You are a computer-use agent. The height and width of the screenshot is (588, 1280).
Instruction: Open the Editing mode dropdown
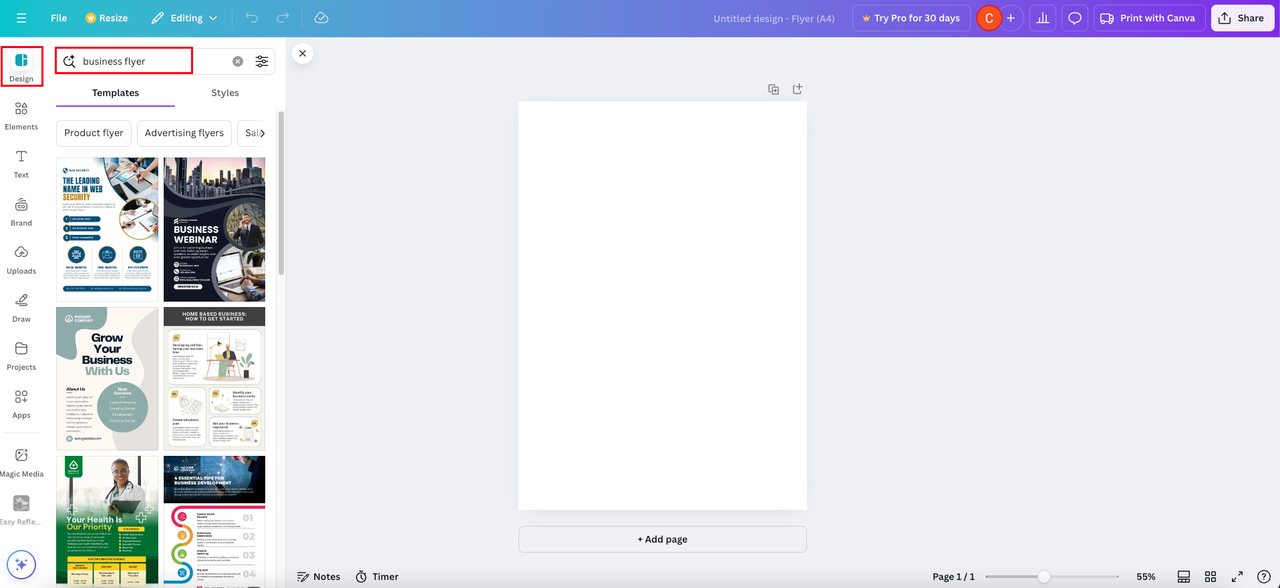click(185, 18)
